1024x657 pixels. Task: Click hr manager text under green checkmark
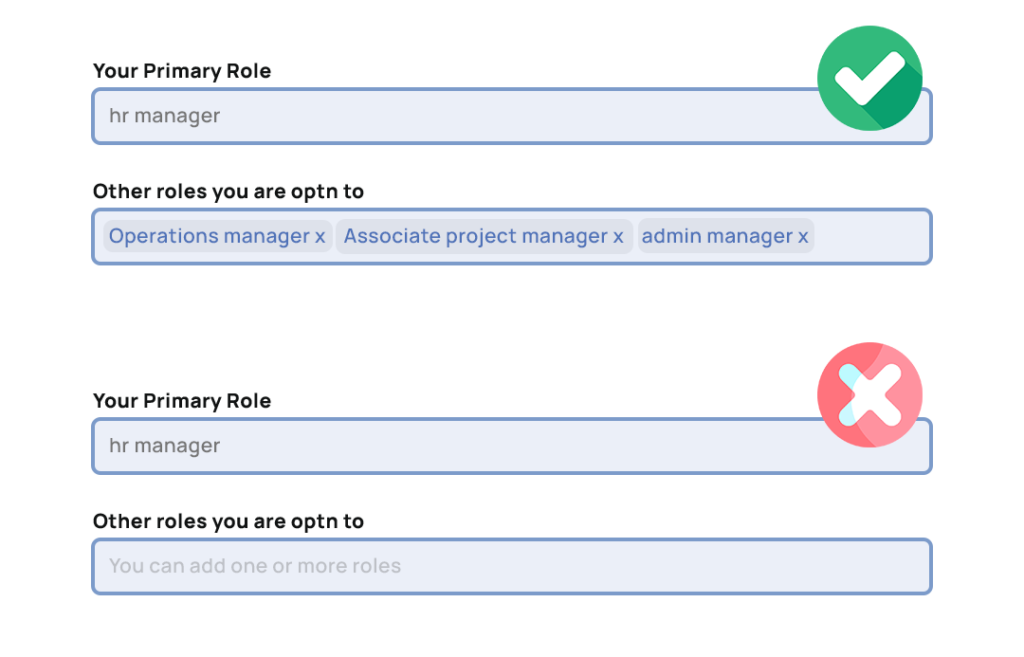tap(165, 116)
